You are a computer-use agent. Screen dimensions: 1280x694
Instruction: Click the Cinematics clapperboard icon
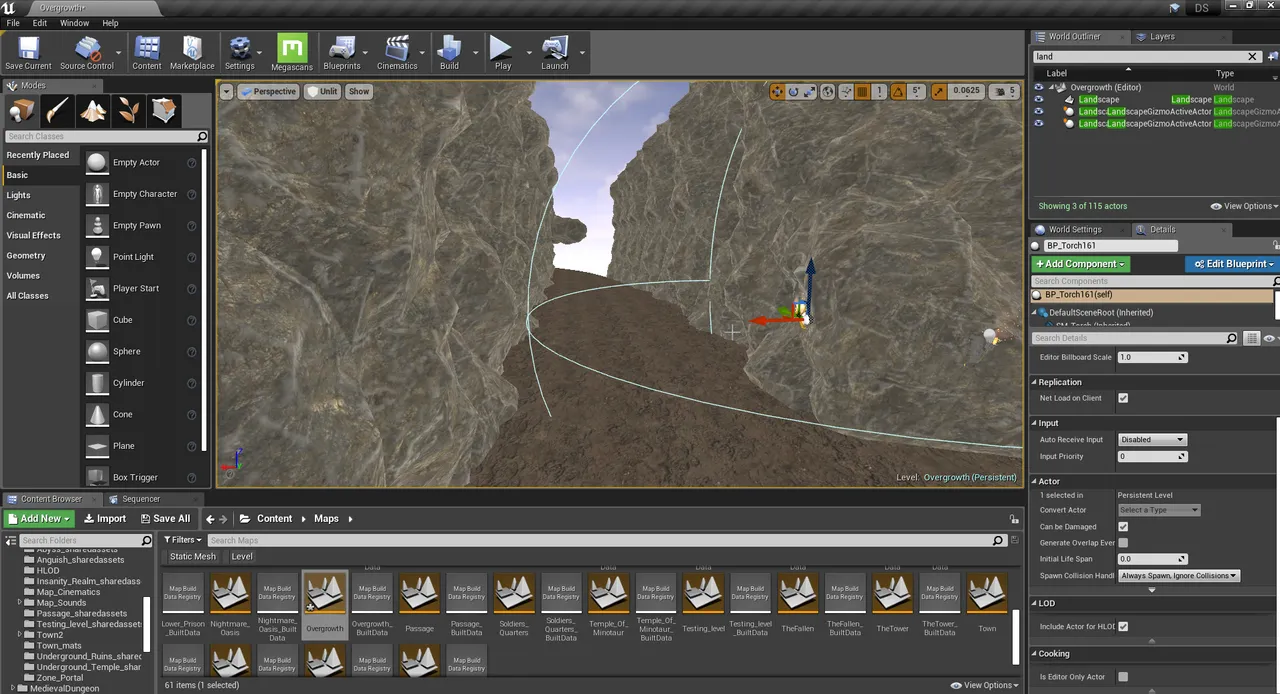(397, 53)
